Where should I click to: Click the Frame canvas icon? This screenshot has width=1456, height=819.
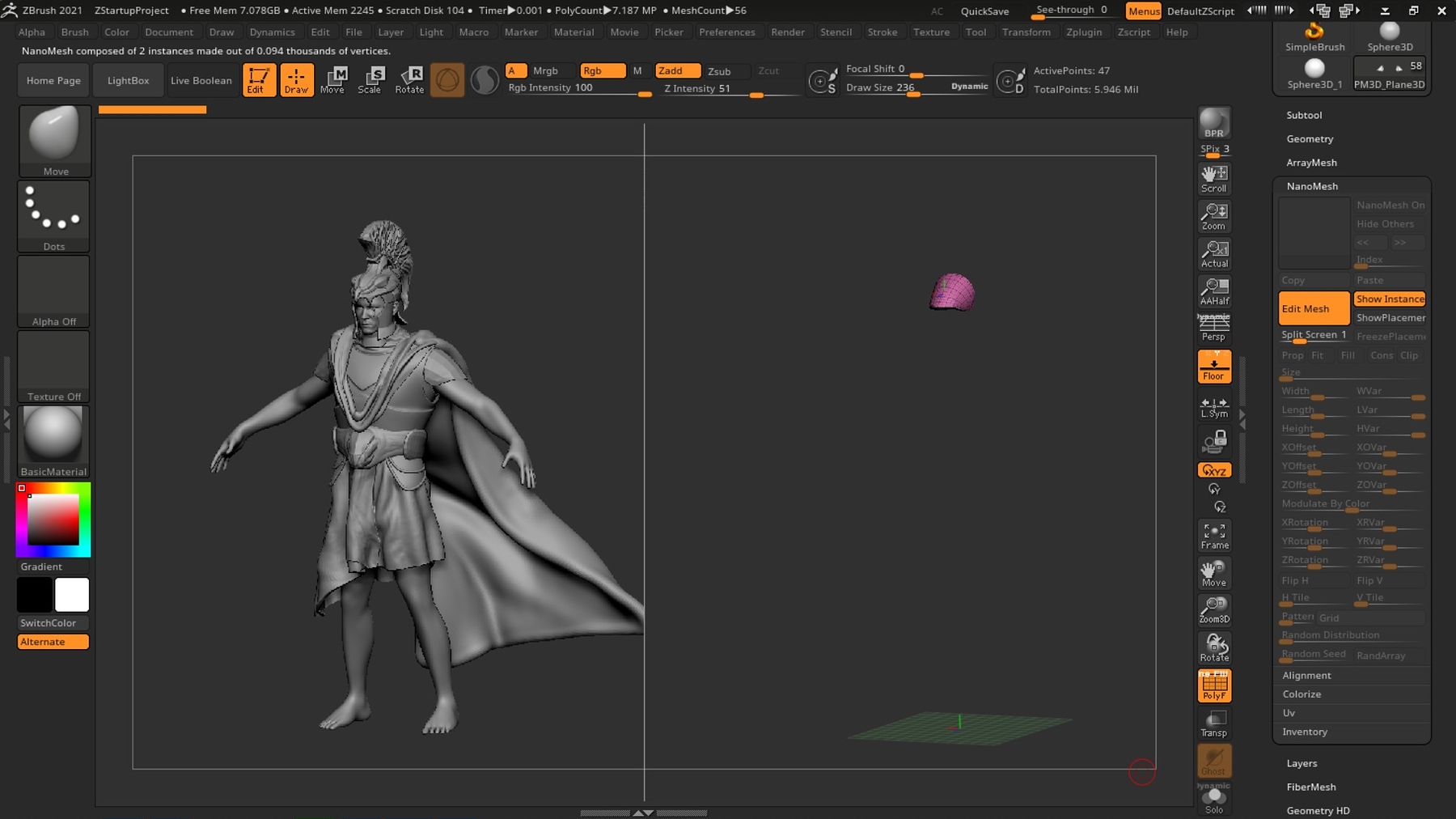click(1213, 535)
